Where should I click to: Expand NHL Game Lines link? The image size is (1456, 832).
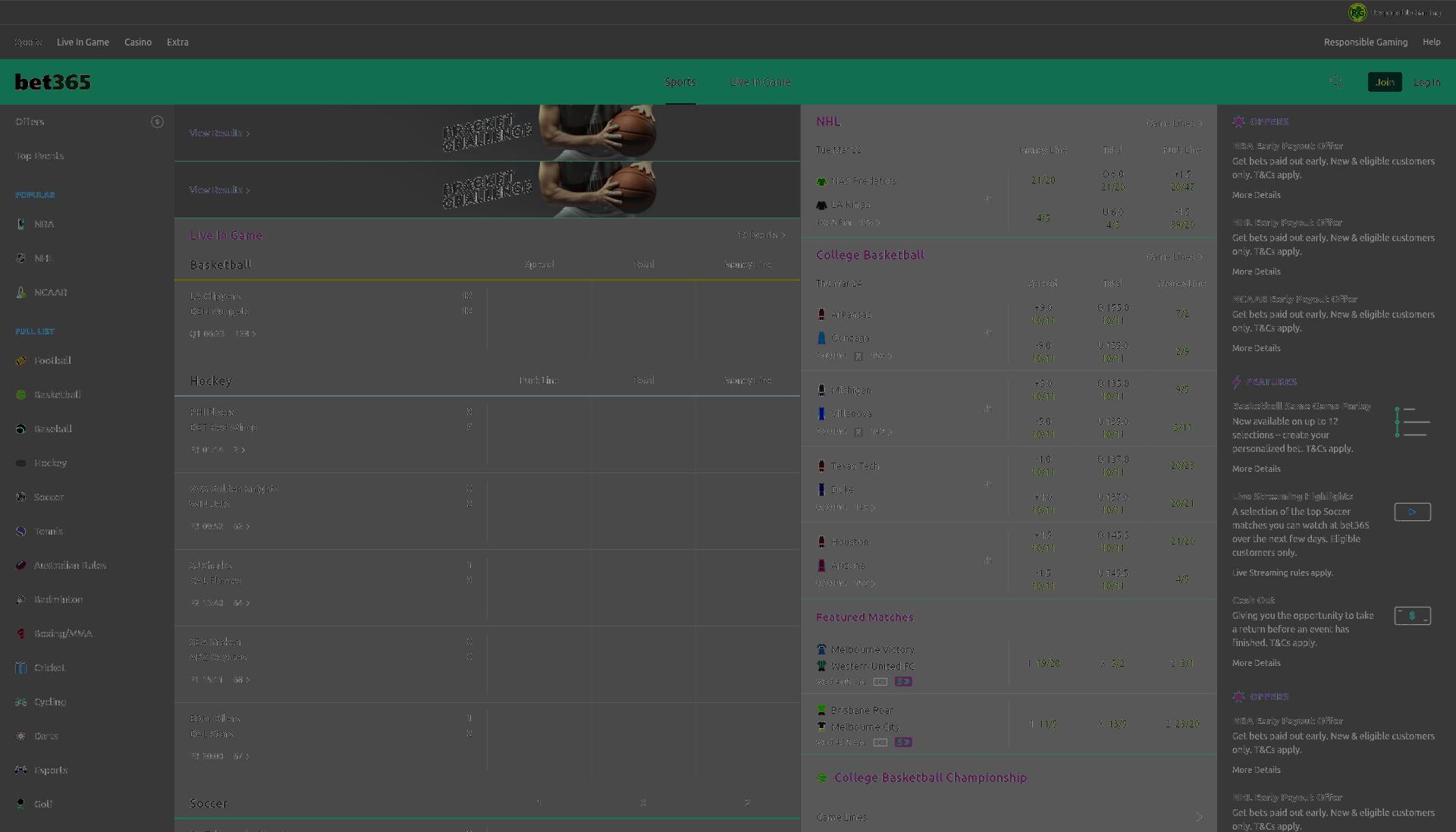pyautogui.click(x=1174, y=123)
